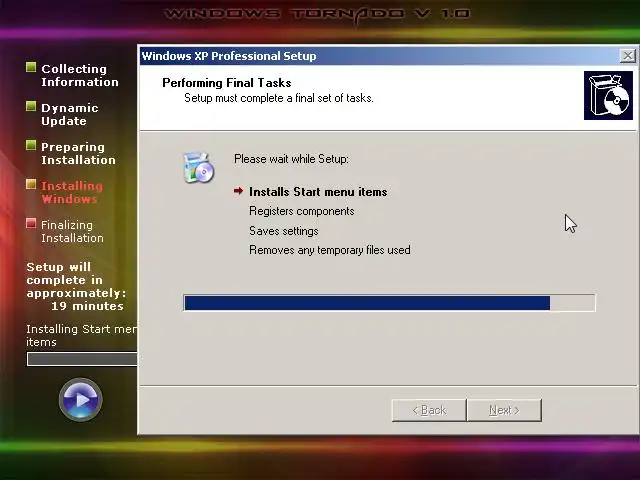Click the blue play button orb

[81, 399]
